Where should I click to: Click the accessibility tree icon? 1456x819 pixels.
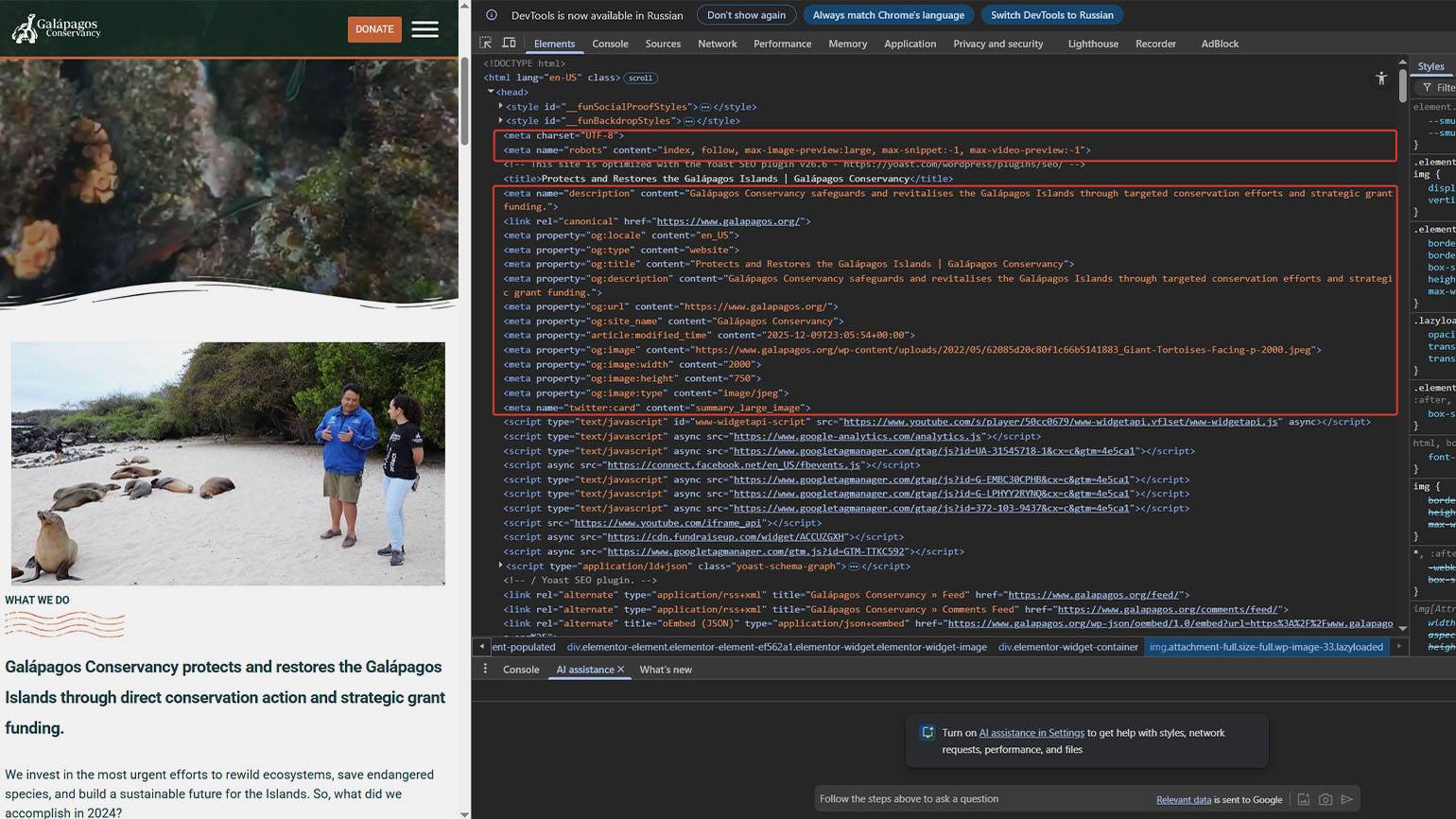click(1381, 78)
